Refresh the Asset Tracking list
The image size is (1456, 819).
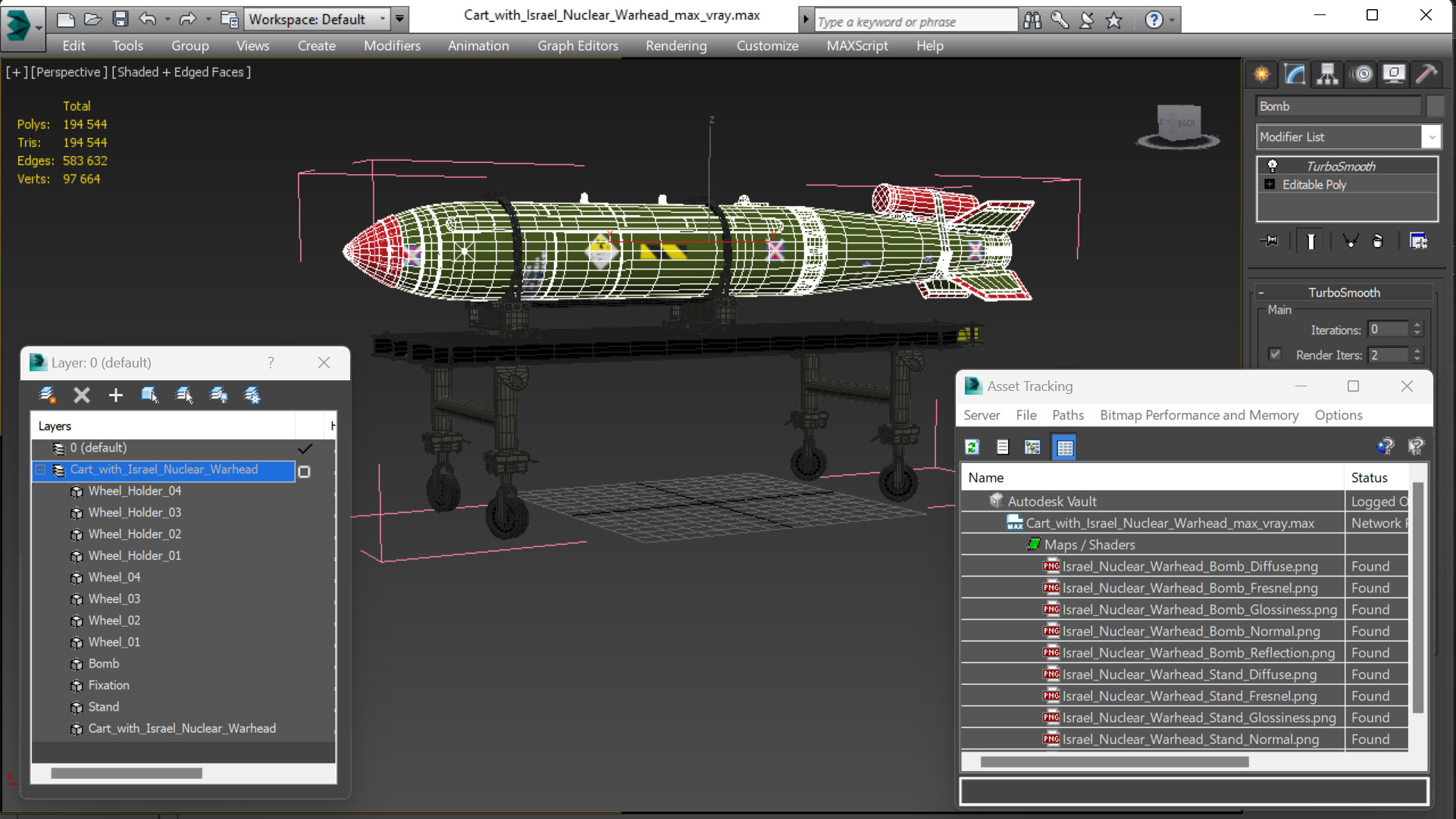tap(972, 447)
